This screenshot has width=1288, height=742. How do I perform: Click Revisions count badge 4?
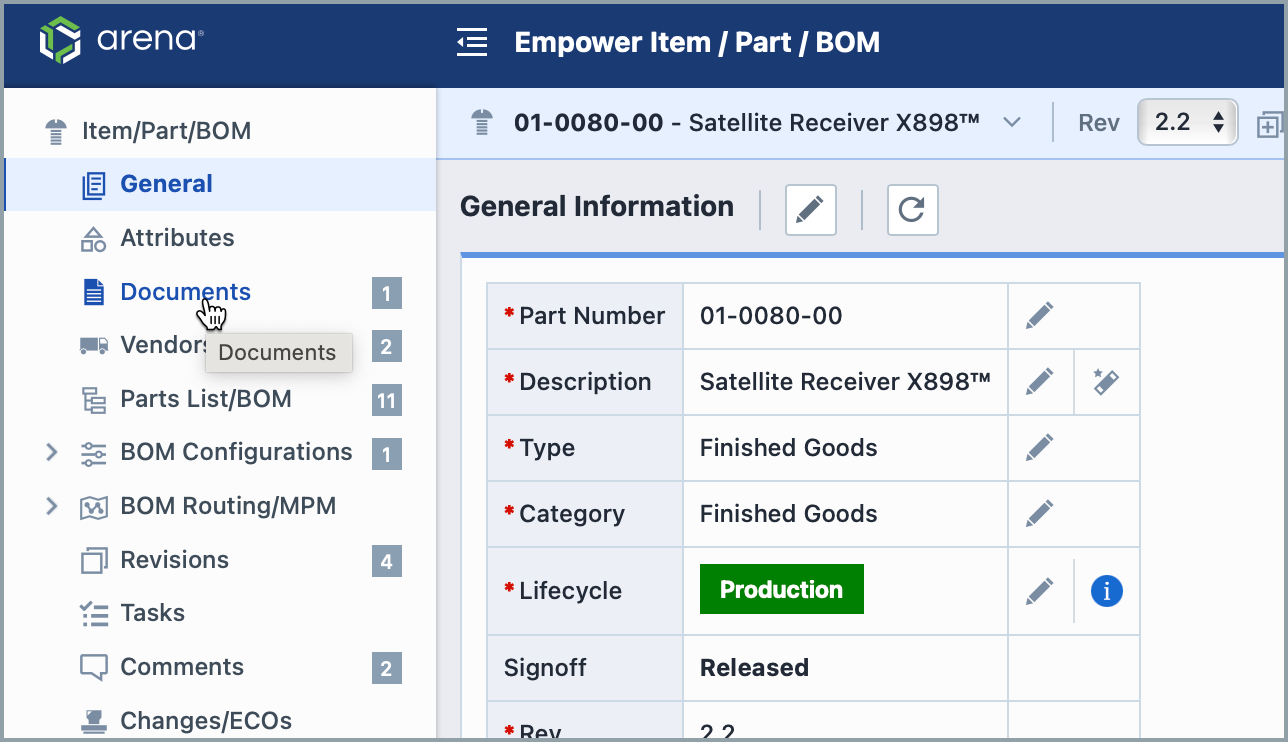[x=387, y=562]
